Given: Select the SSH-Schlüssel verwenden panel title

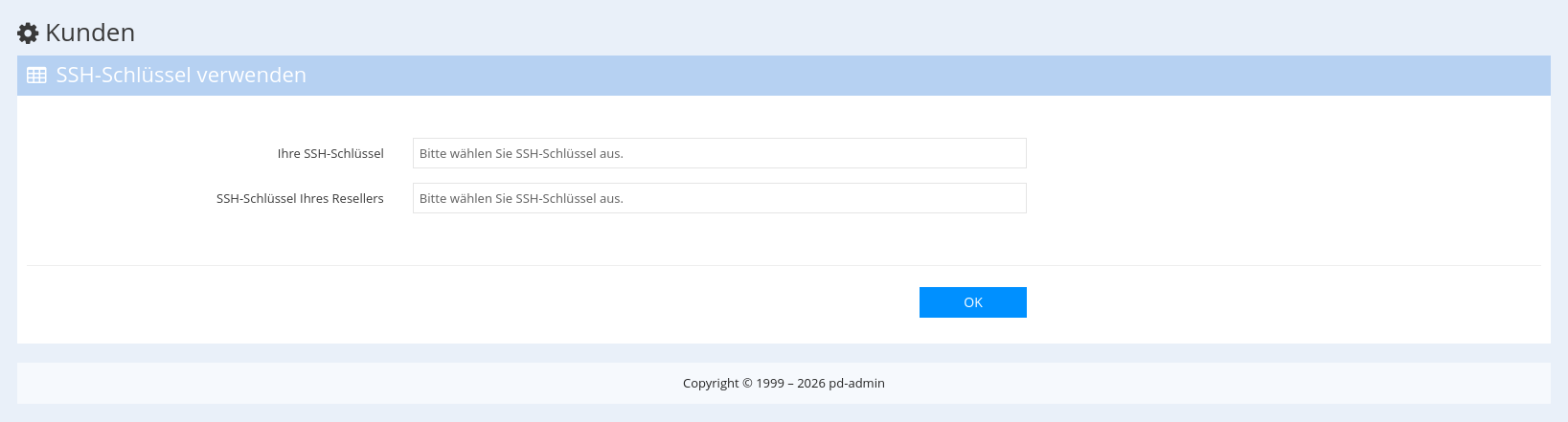Looking at the screenshot, I should pos(181,76).
